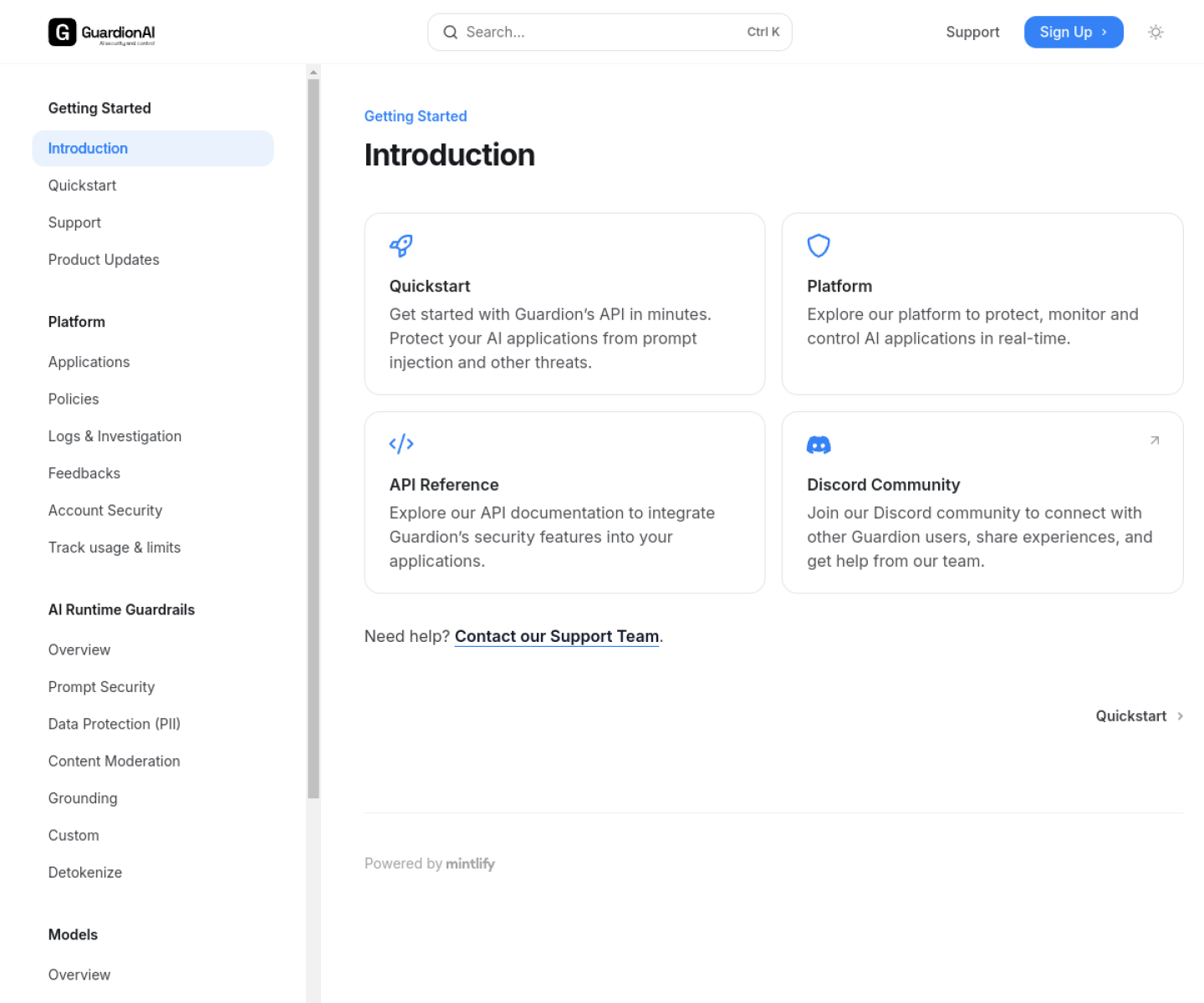1204x1003 pixels.
Task: Open Content Moderation page
Action: point(153,761)
